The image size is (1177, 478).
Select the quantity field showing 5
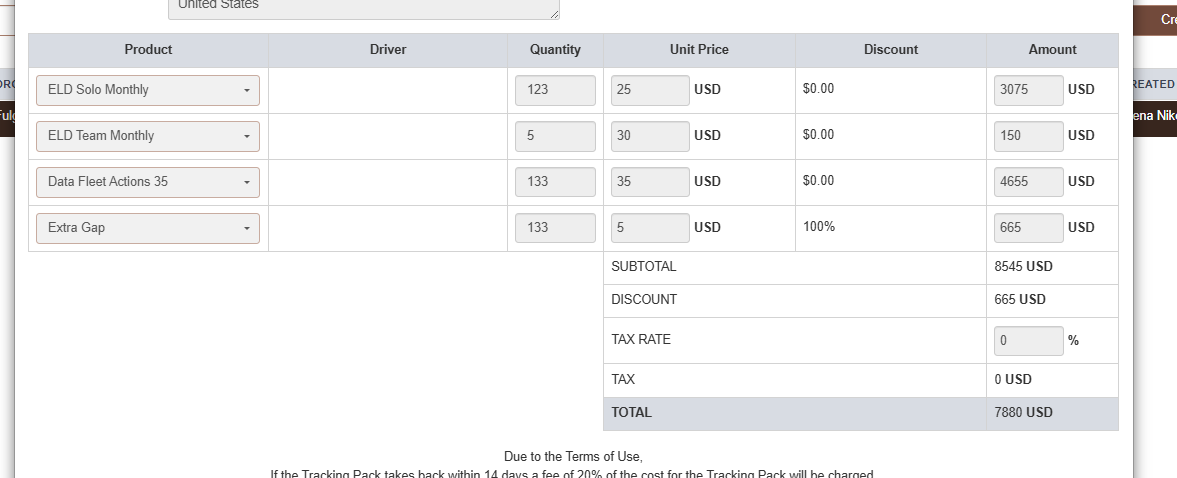coord(555,136)
